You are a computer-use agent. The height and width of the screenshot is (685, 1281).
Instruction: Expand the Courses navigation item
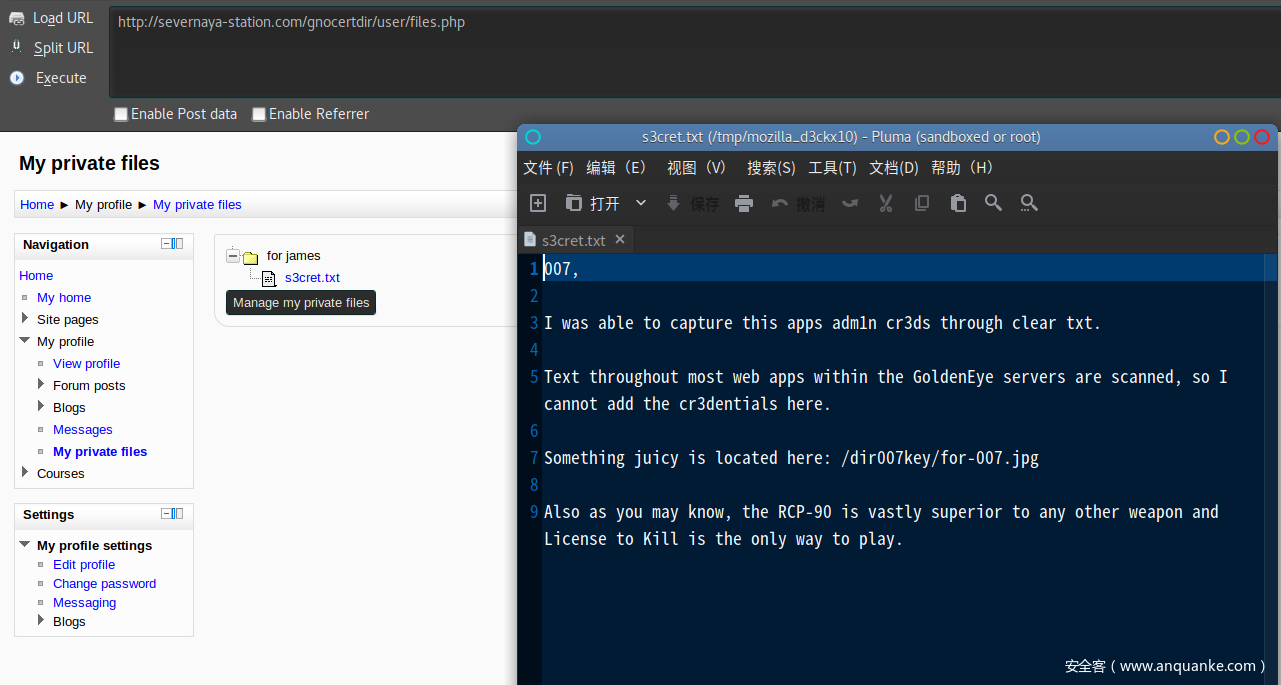[25, 473]
